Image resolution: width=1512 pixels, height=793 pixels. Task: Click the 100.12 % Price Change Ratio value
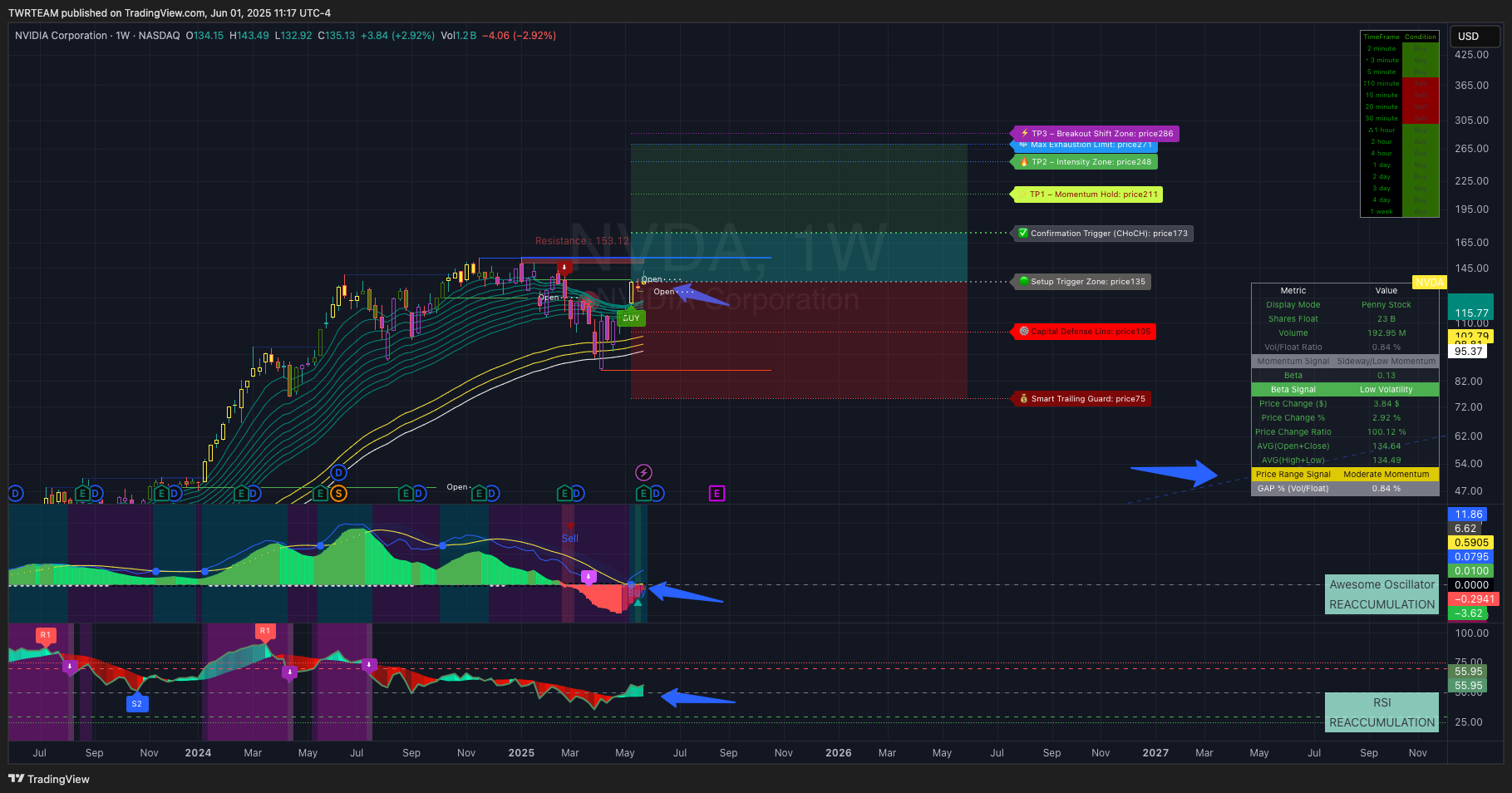pyautogui.click(x=1386, y=432)
